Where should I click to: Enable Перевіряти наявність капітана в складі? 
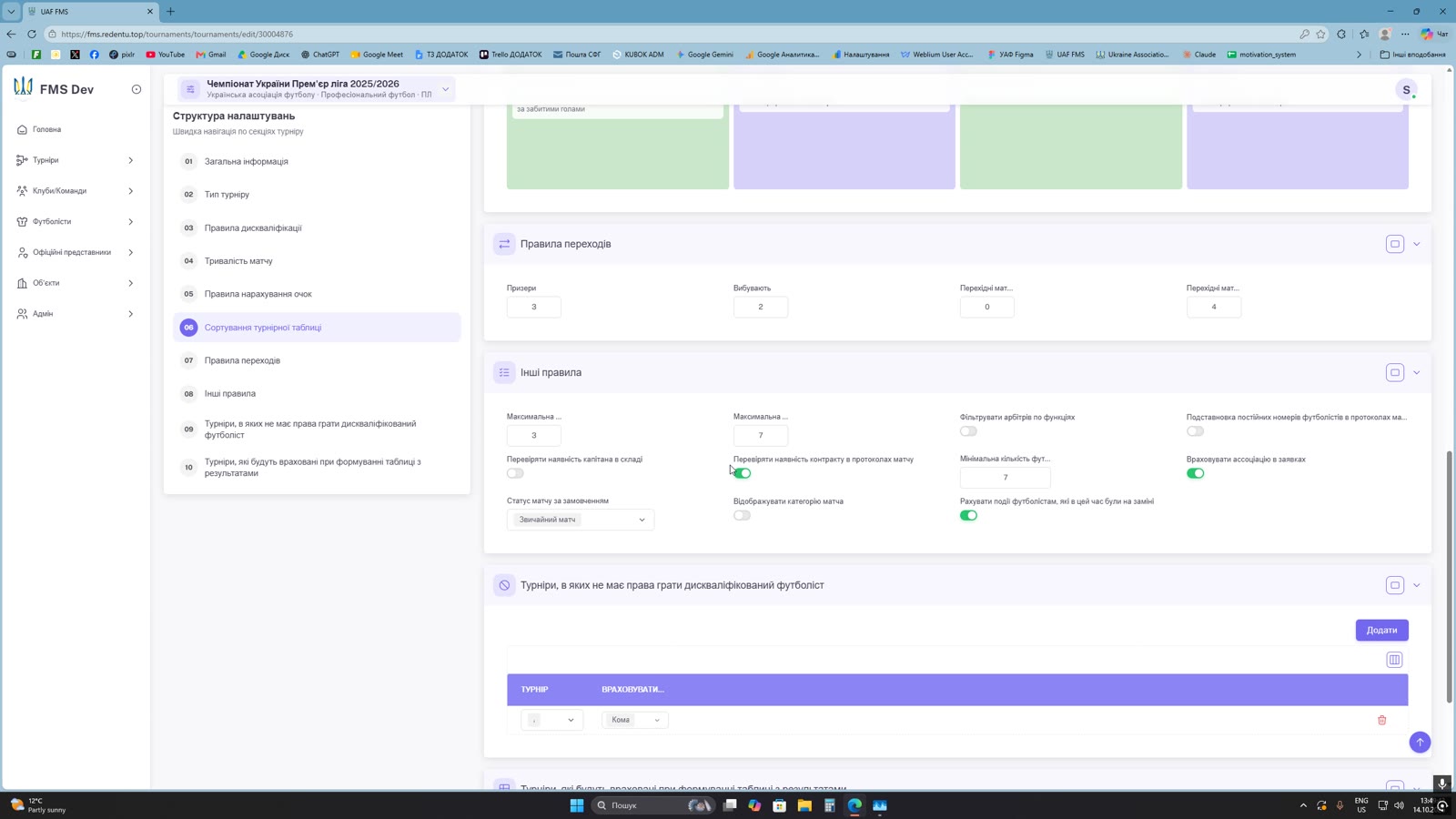pos(515,473)
